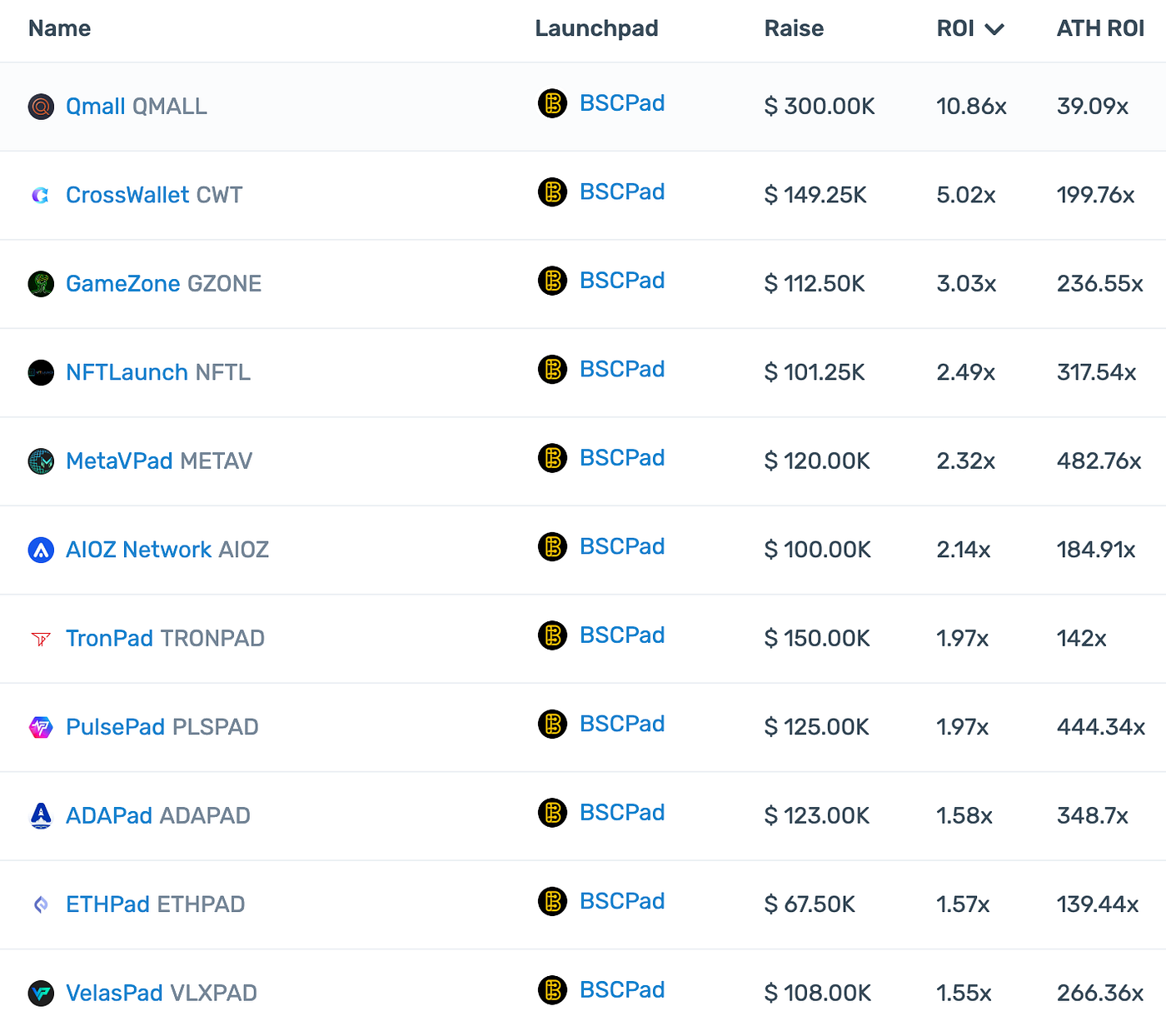
Task: Click the PulsePad token logo icon
Action: click(41, 727)
